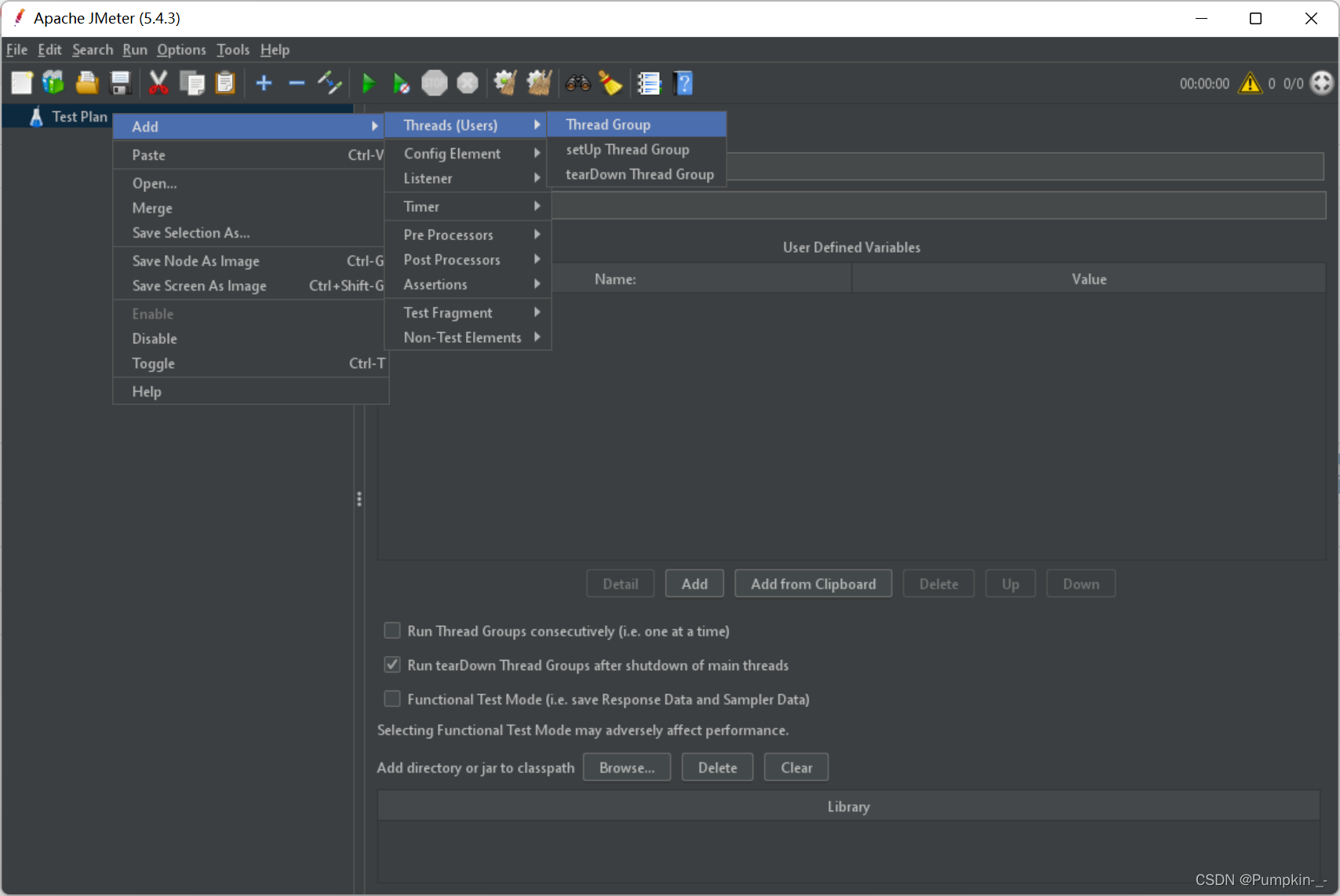Open the Function Helper list icon
1340x896 pixels.
click(649, 82)
